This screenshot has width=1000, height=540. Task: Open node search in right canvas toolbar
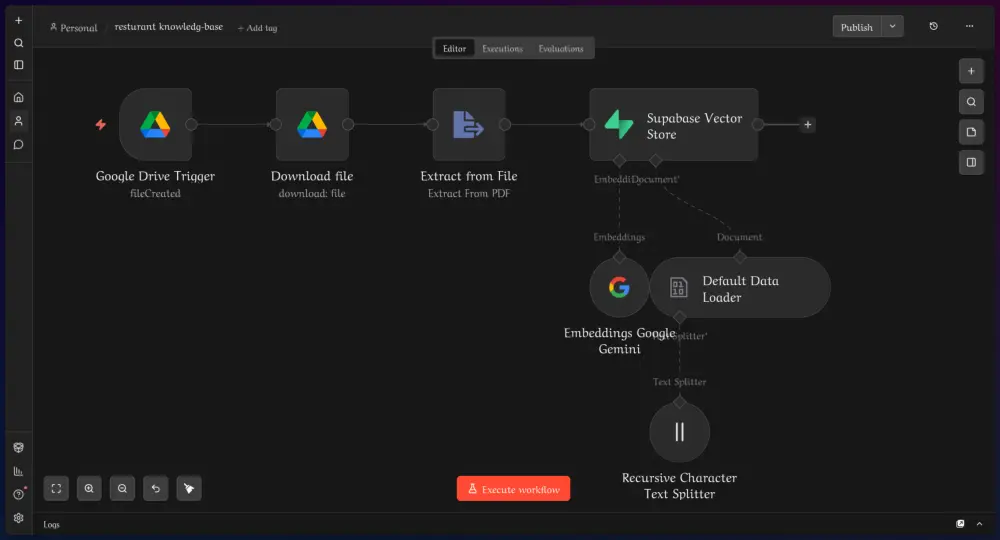pyautogui.click(x=971, y=102)
